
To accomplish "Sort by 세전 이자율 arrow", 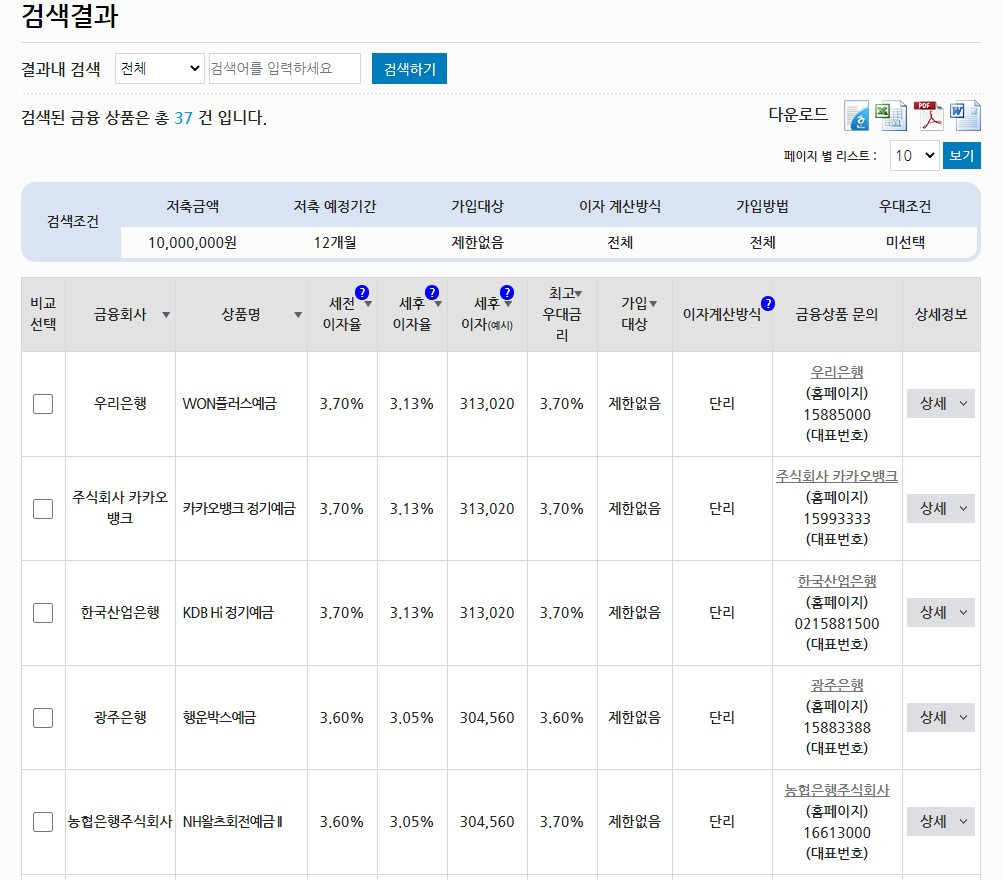I will pos(368,304).
